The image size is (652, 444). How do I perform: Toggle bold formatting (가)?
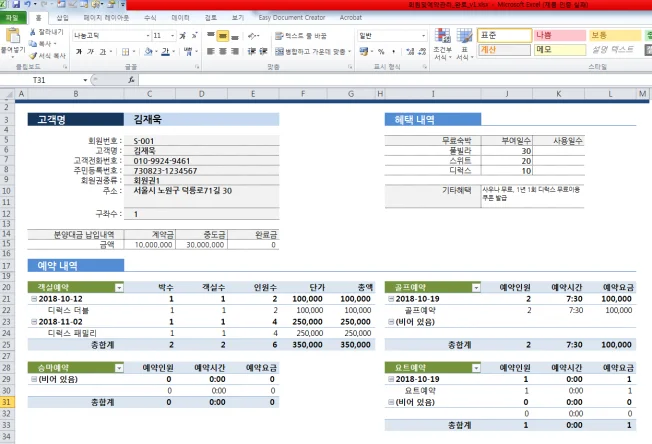(79, 52)
